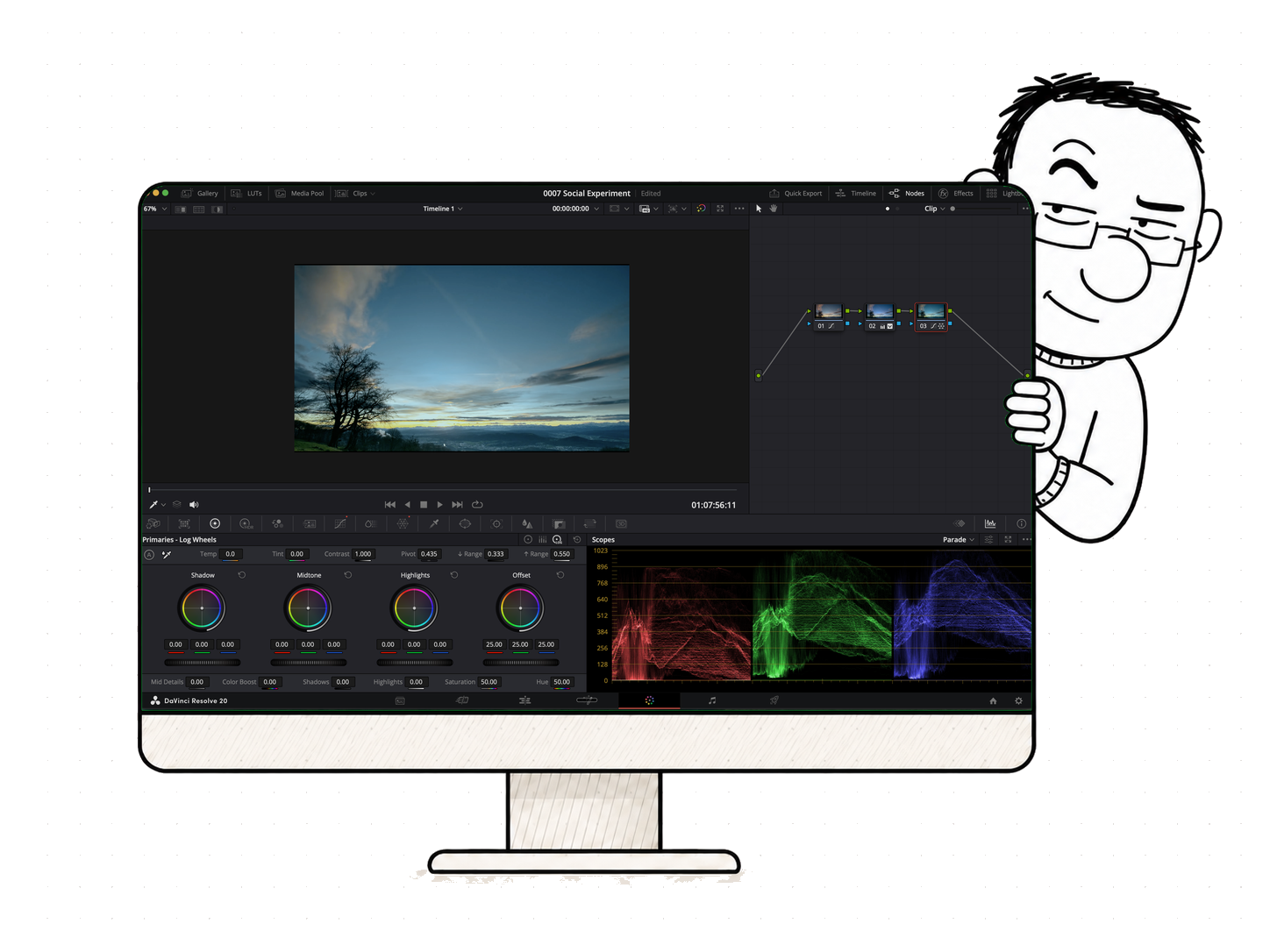Toggle viewer audio mute speaker

(194, 504)
